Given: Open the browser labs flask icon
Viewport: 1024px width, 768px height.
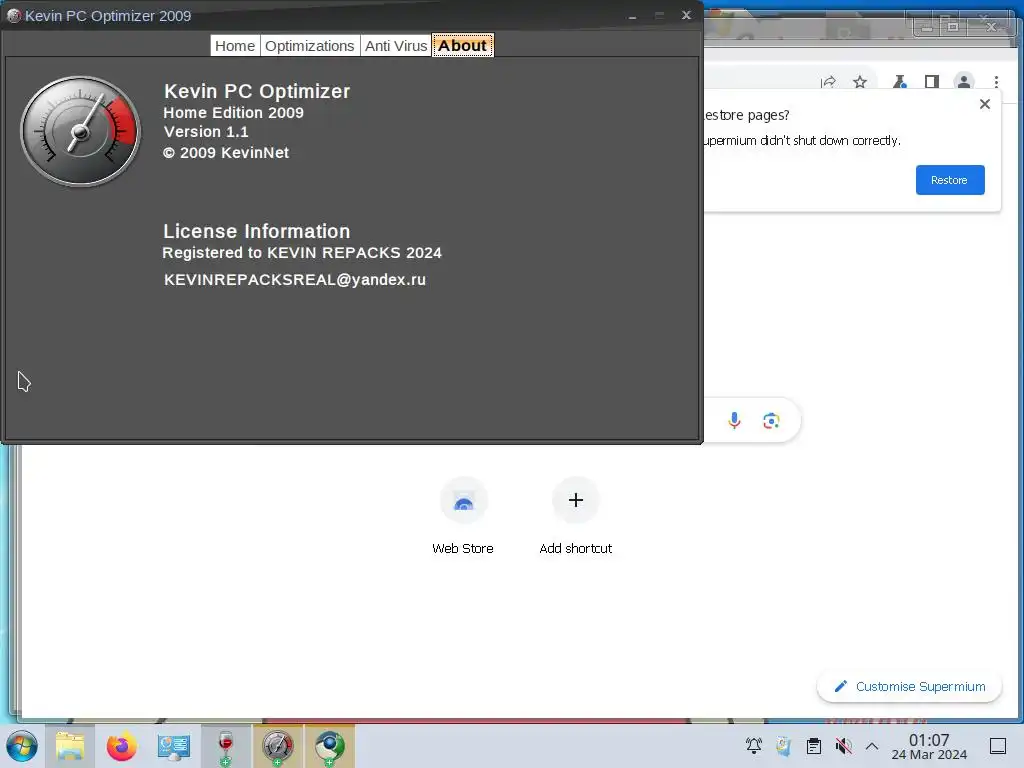Looking at the screenshot, I should [899, 82].
